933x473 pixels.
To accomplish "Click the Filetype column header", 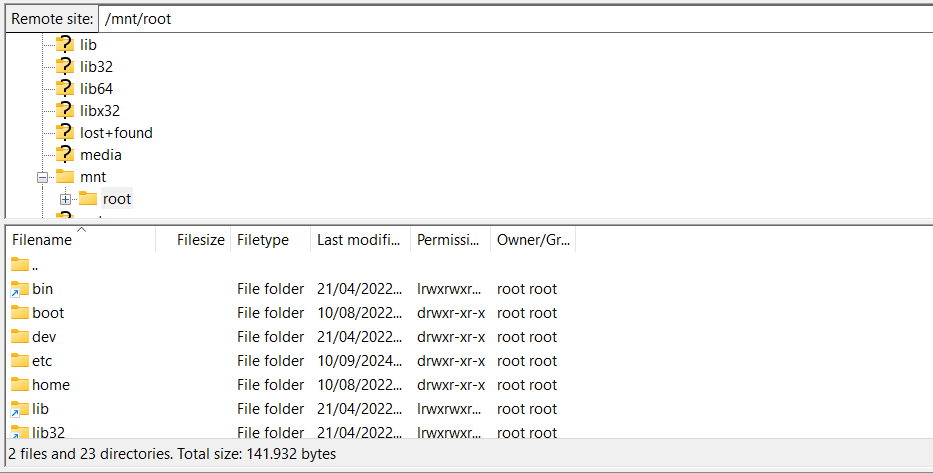I will (x=263, y=240).
